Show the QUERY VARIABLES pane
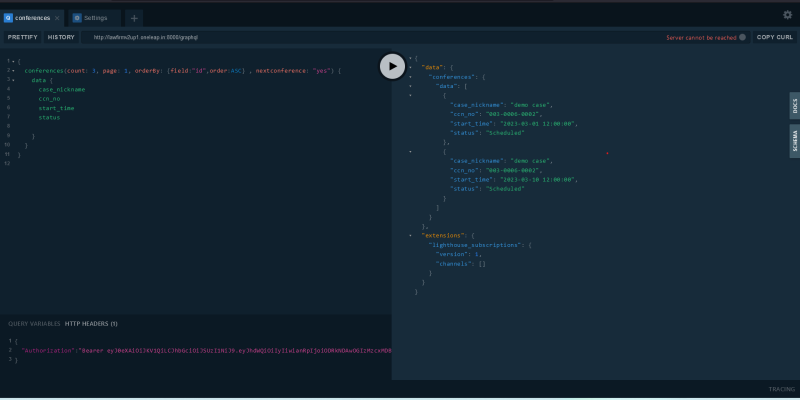Image resolution: width=800 pixels, height=400 pixels. (34, 323)
